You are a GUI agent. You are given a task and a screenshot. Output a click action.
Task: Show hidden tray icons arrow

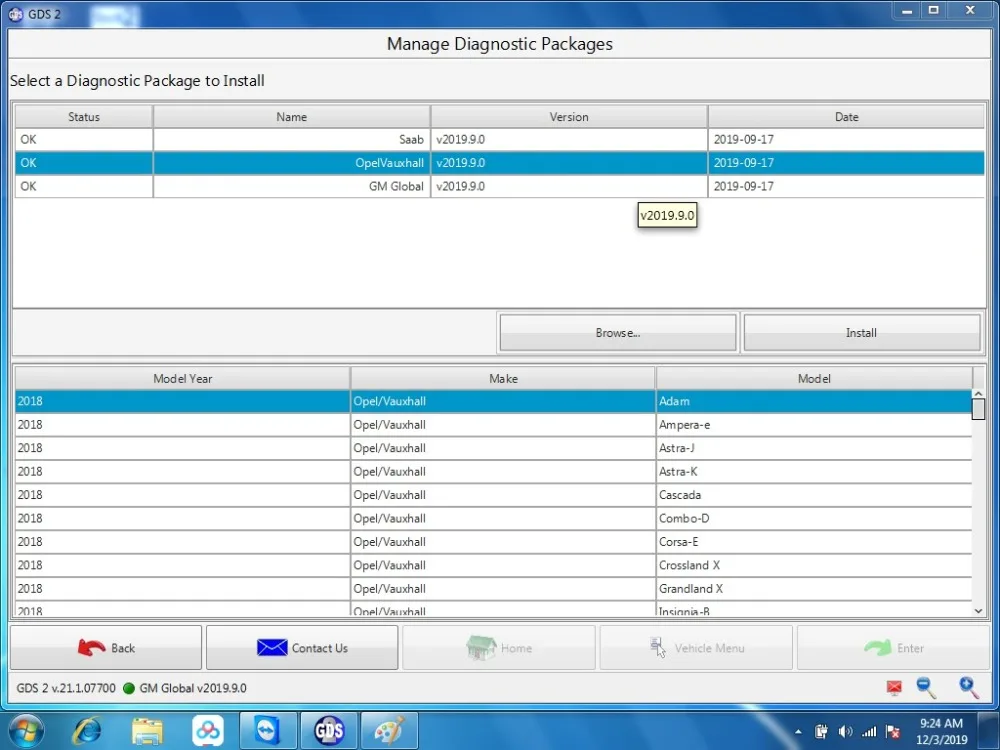pyautogui.click(x=798, y=732)
